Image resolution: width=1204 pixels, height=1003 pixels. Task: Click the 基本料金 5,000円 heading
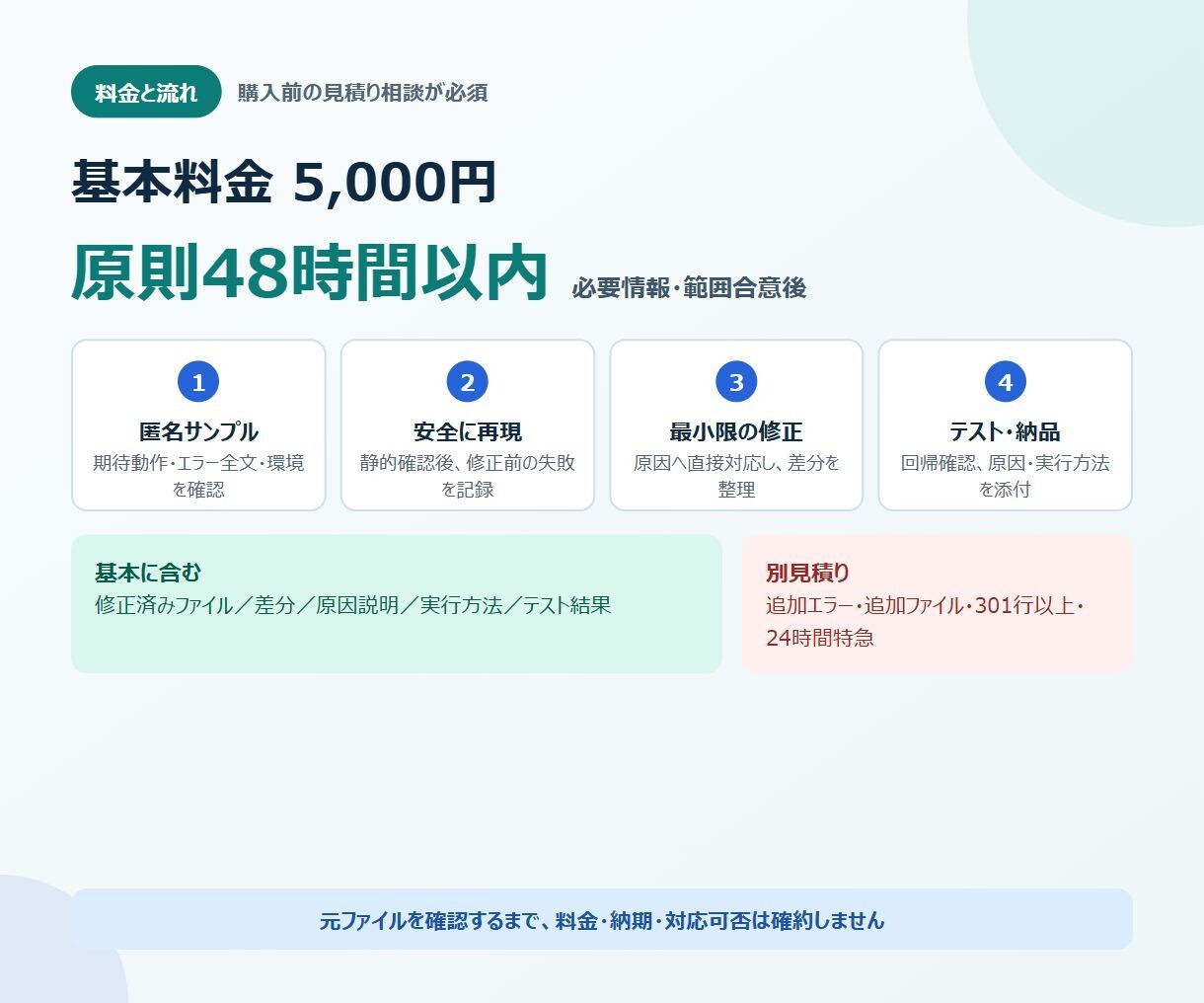pos(283,182)
